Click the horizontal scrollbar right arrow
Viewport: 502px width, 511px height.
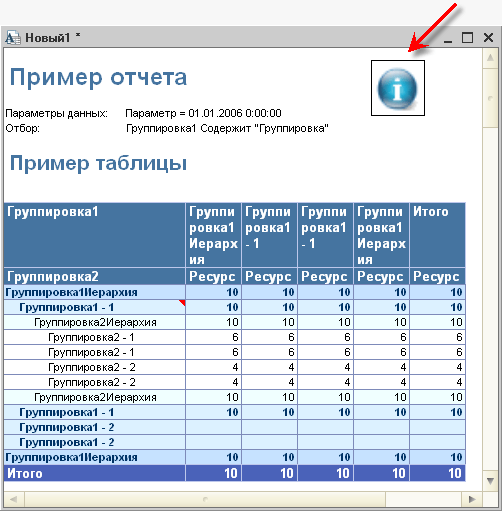tap(472, 499)
